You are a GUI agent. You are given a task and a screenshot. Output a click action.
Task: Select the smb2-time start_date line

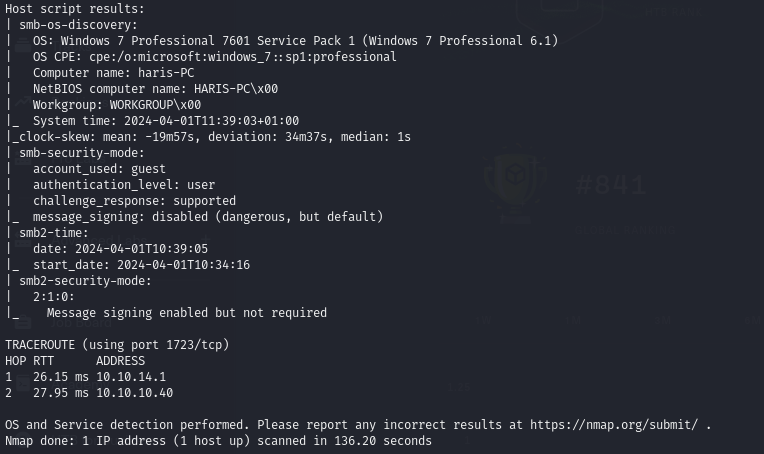[x=141, y=265]
